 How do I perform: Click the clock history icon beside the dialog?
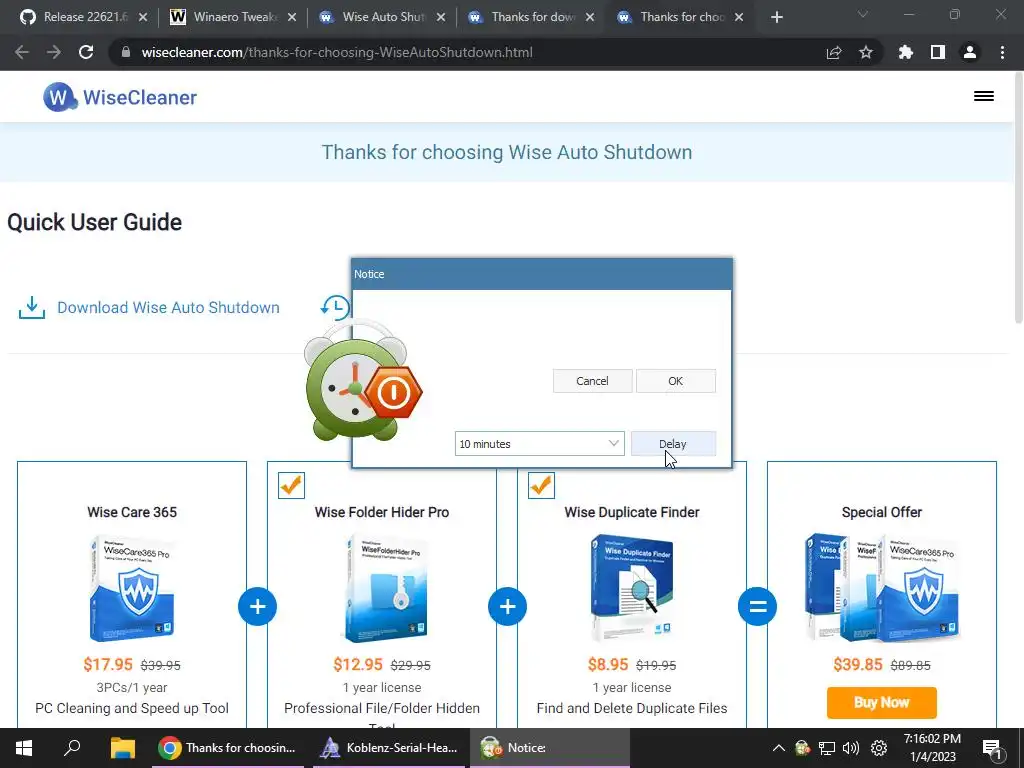point(335,307)
